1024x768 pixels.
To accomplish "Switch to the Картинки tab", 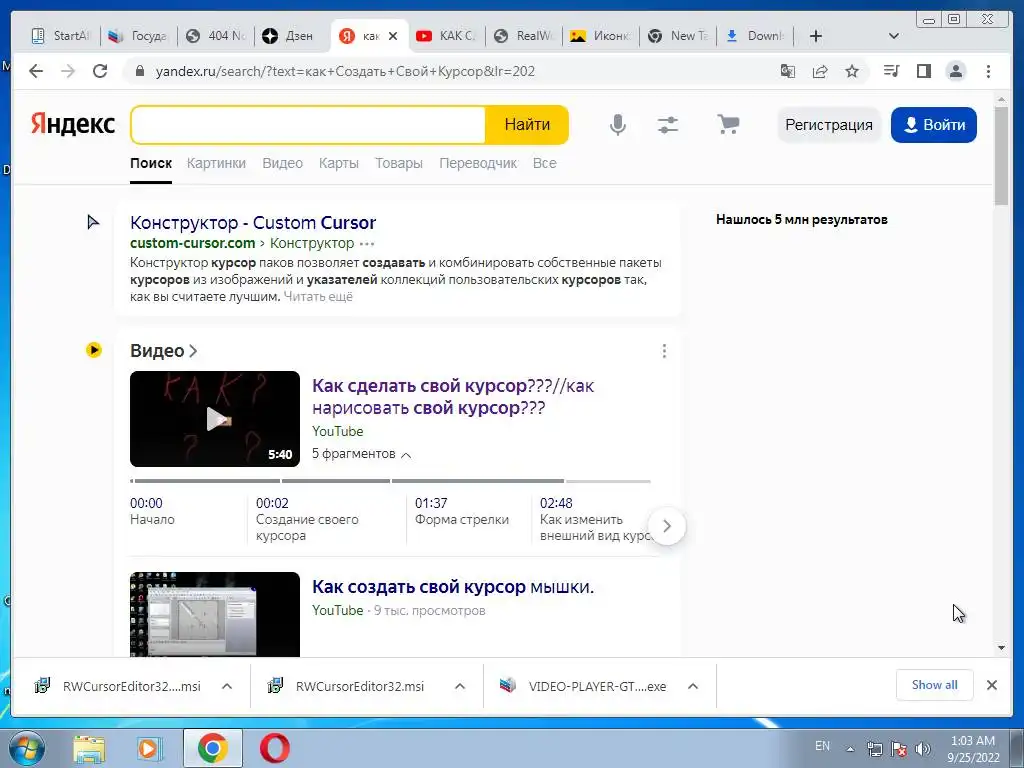I will [216, 163].
